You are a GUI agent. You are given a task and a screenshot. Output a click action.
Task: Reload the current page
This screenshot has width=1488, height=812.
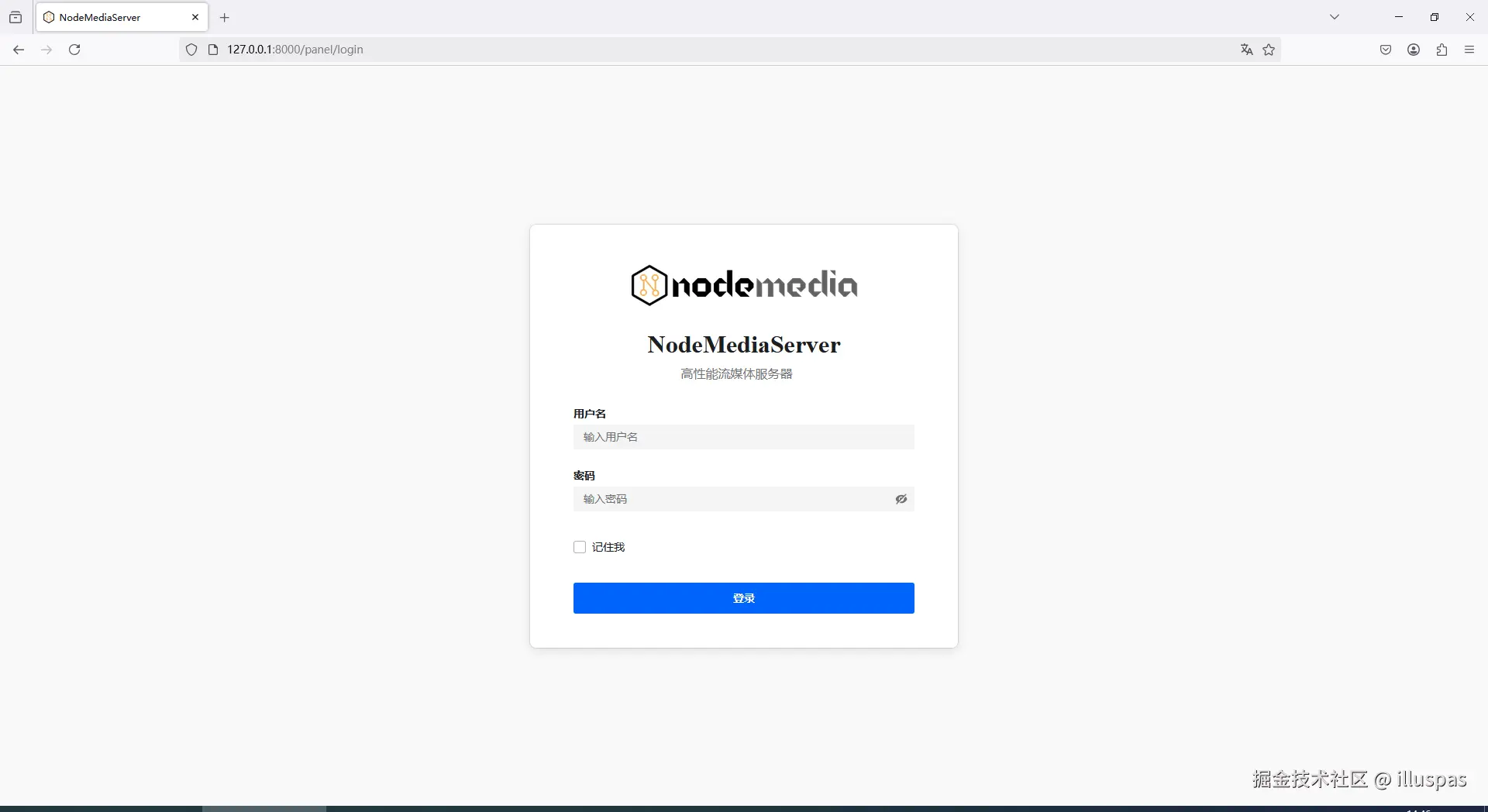74,50
